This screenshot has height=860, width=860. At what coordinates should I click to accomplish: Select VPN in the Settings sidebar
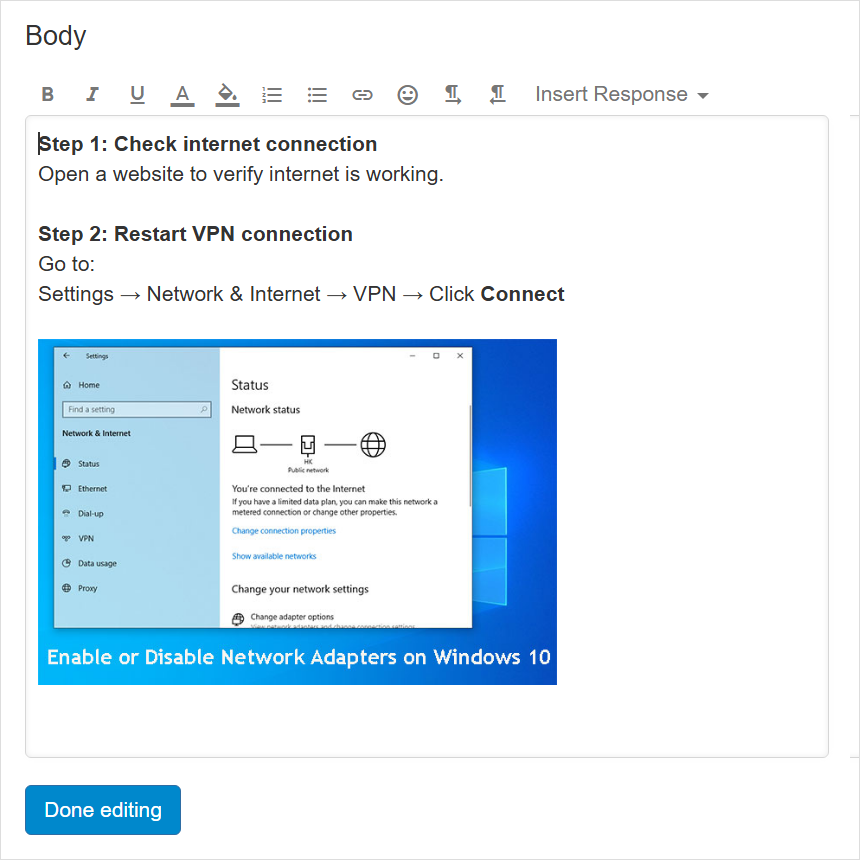pos(86,538)
